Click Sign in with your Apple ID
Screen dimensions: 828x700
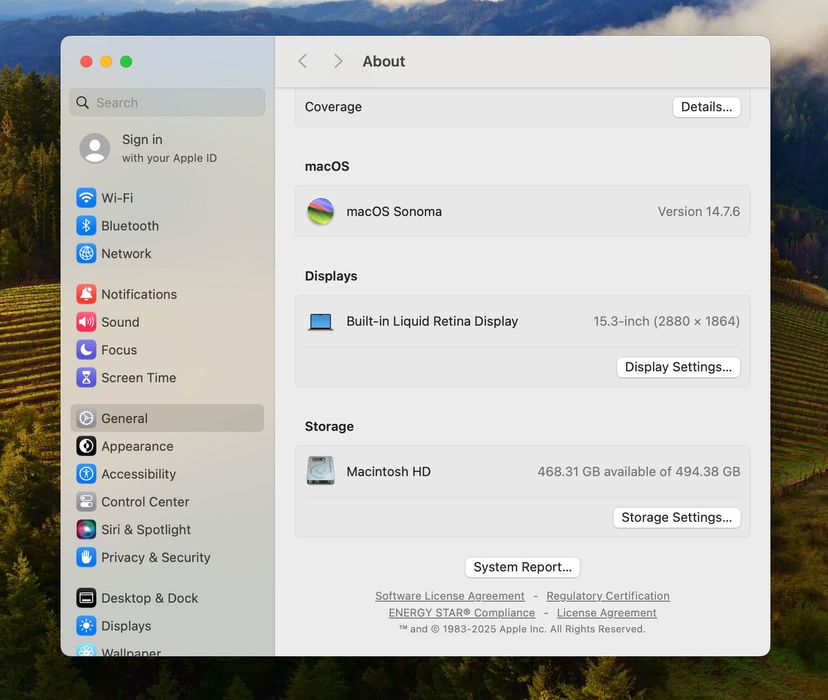coord(169,148)
